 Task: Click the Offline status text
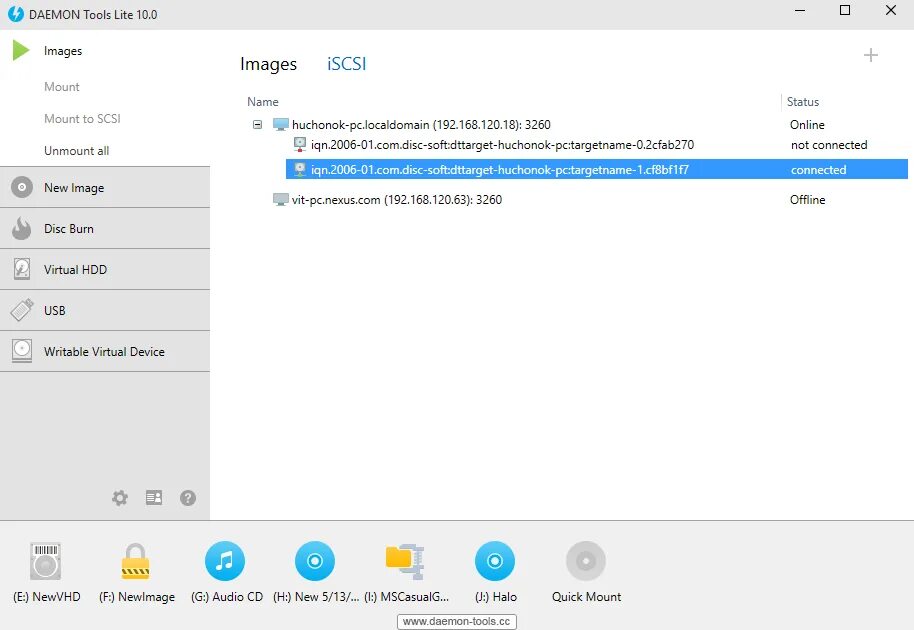[x=807, y=199]
